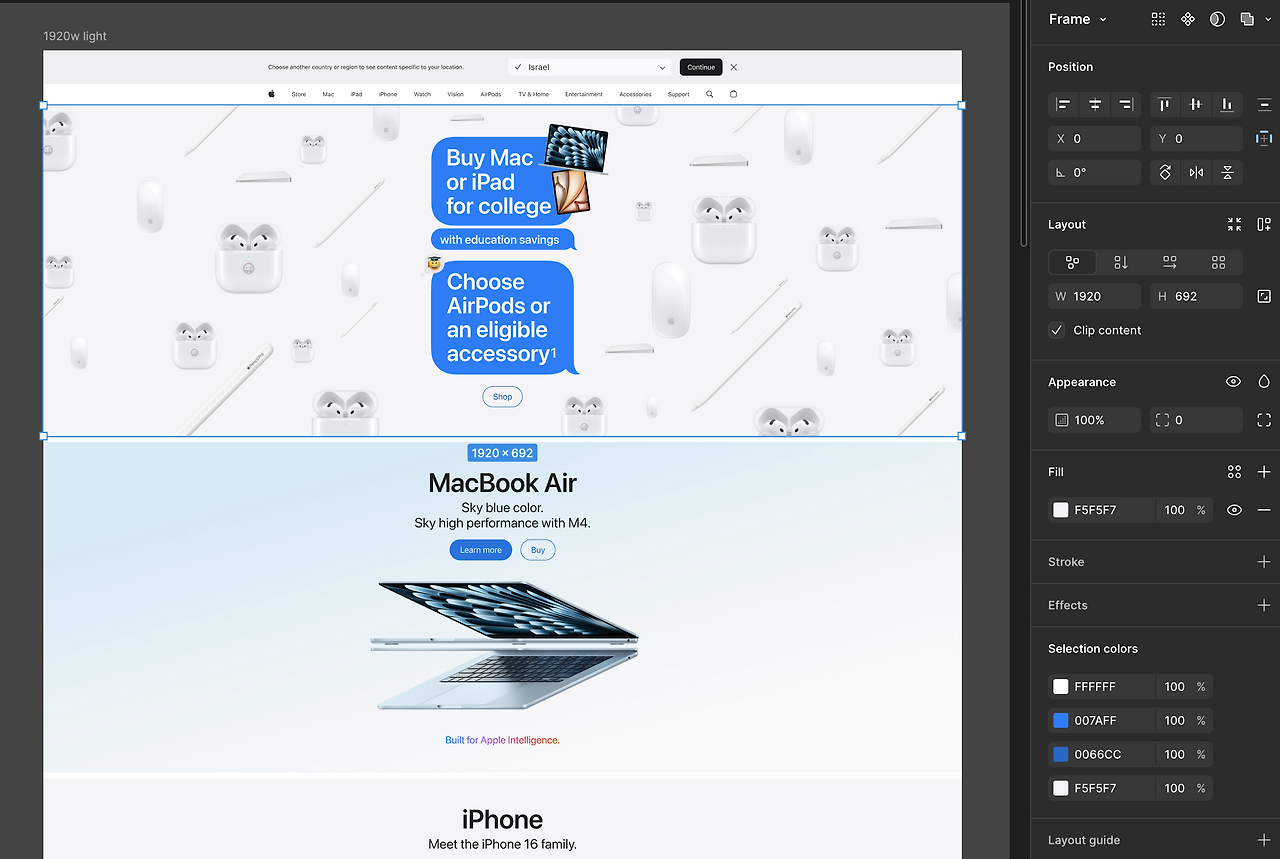Open the AirPods menu in Apple nav
Viewport: 1280px width, 859px height.
[490, 94]
